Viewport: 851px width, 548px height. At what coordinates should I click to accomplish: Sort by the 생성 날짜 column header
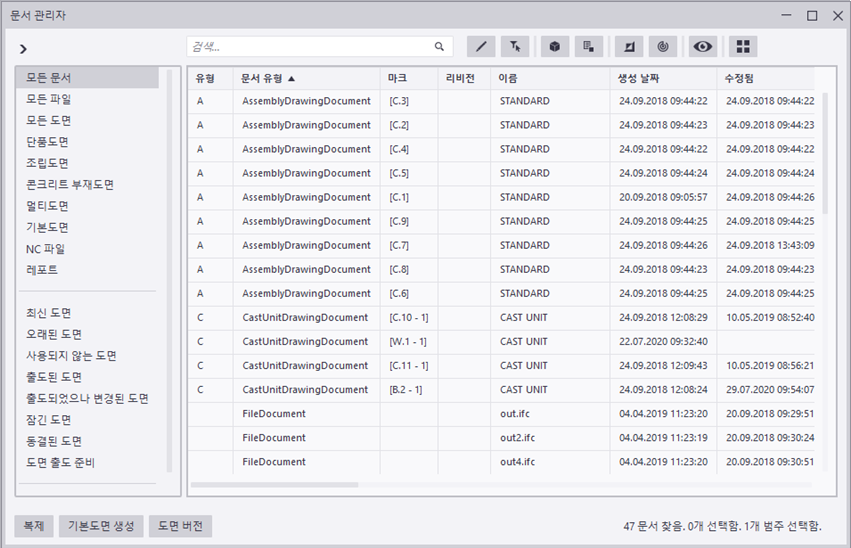click(x=664, y=78)
